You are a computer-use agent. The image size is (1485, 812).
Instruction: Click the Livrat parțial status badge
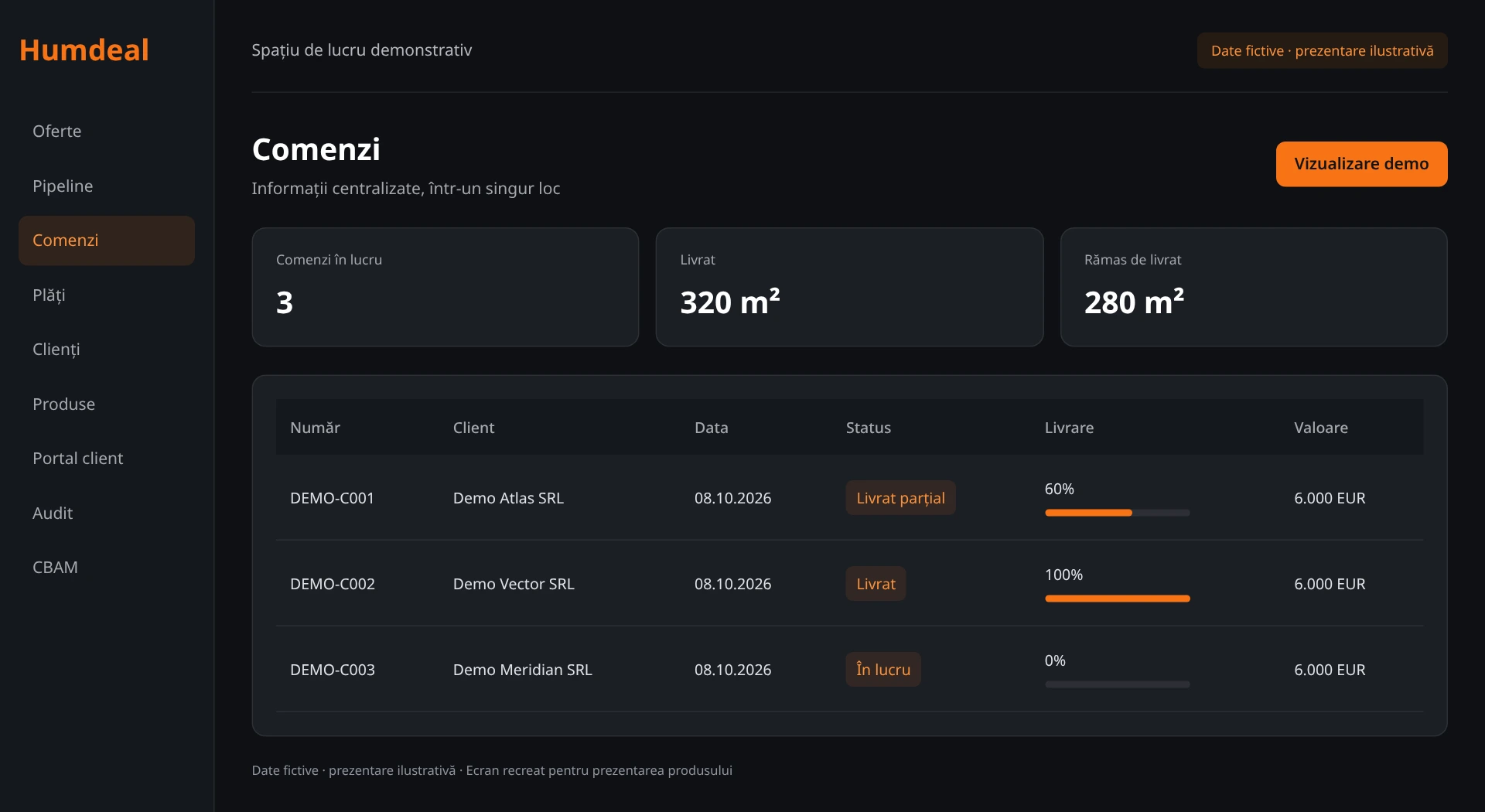click(x=900, y=498)
